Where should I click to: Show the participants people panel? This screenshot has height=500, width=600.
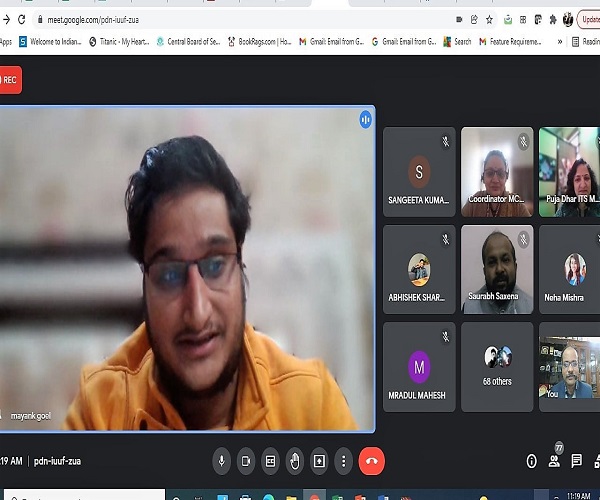pyautogui.click(x=554, y=461)
